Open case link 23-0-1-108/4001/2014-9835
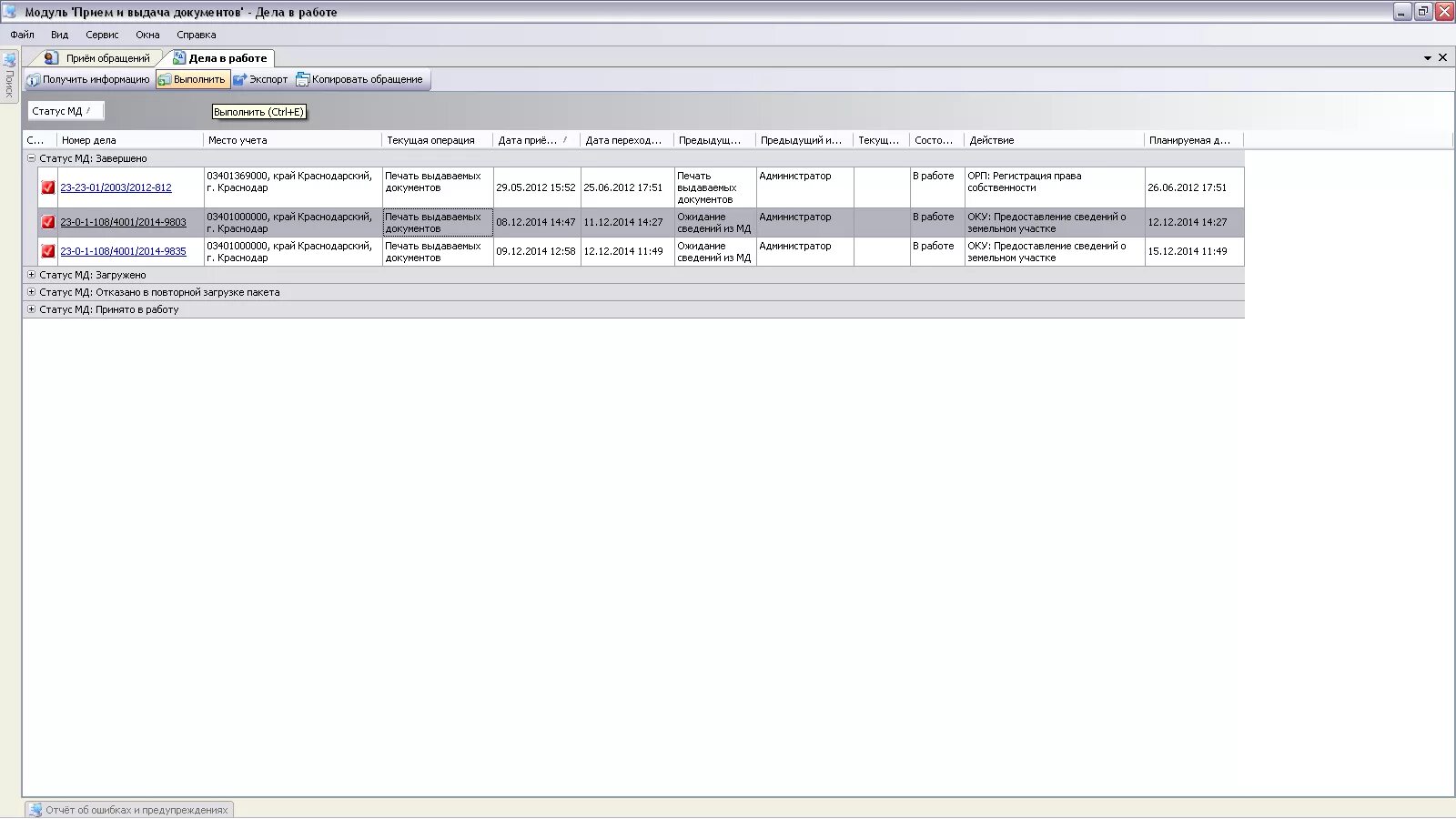Image resolution: width=1456 pixels, height=819 pixels. tap(123, 251)
